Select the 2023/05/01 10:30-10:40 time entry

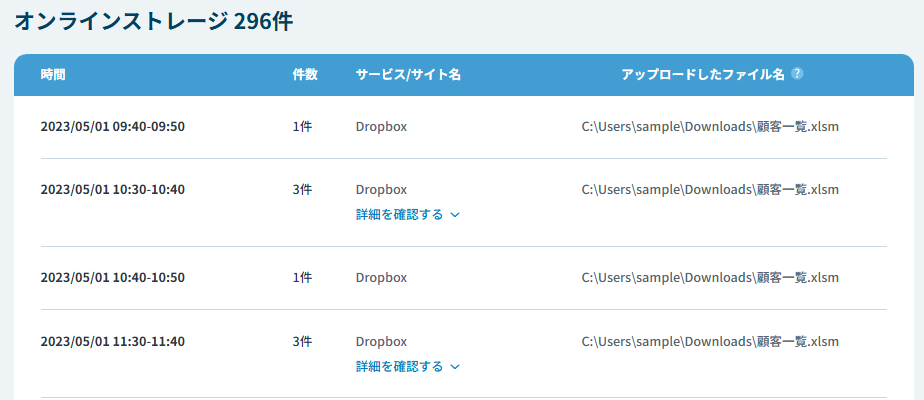pyautogui.click(x=112, y=190)
